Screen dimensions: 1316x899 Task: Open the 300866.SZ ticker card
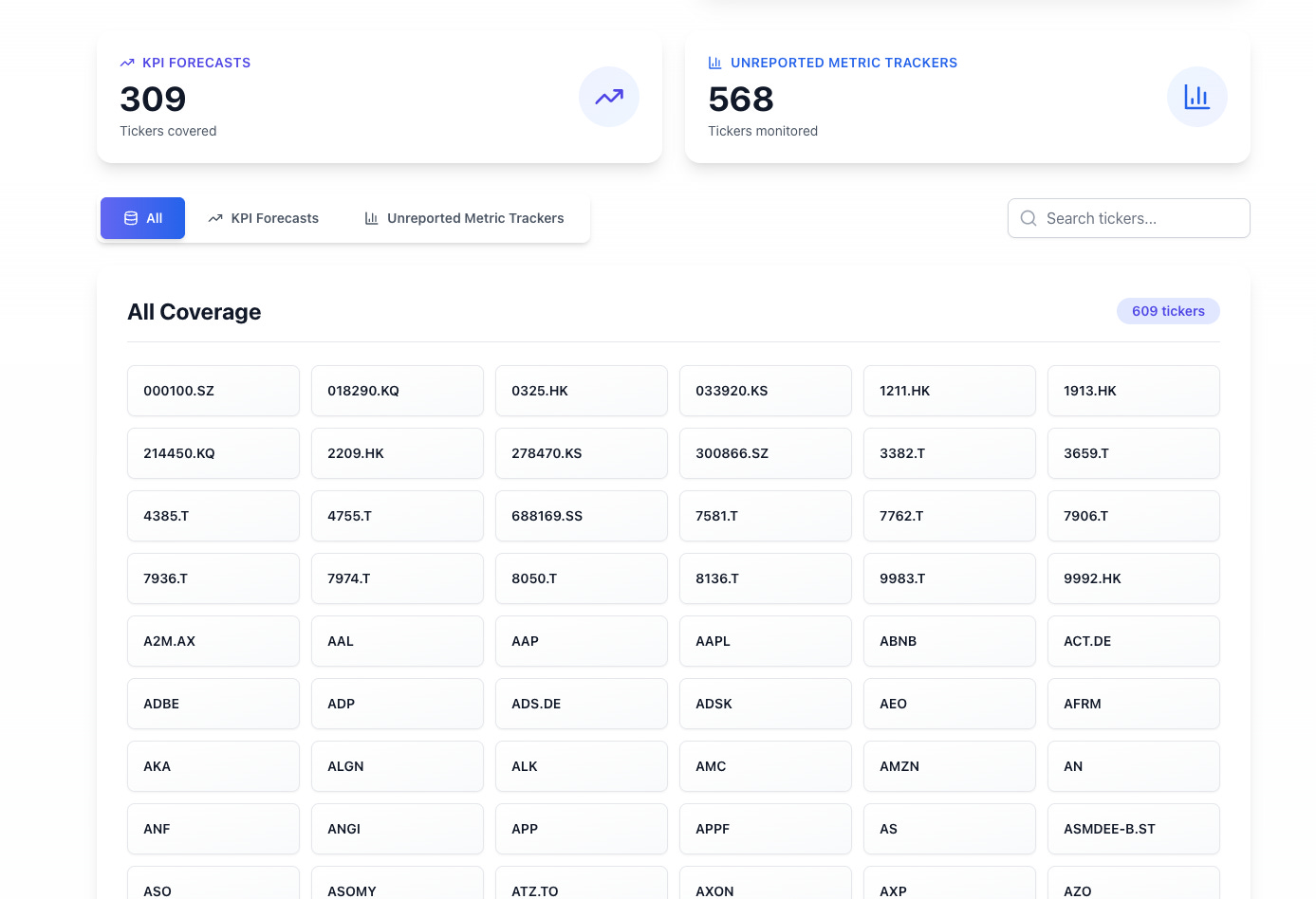766,453
